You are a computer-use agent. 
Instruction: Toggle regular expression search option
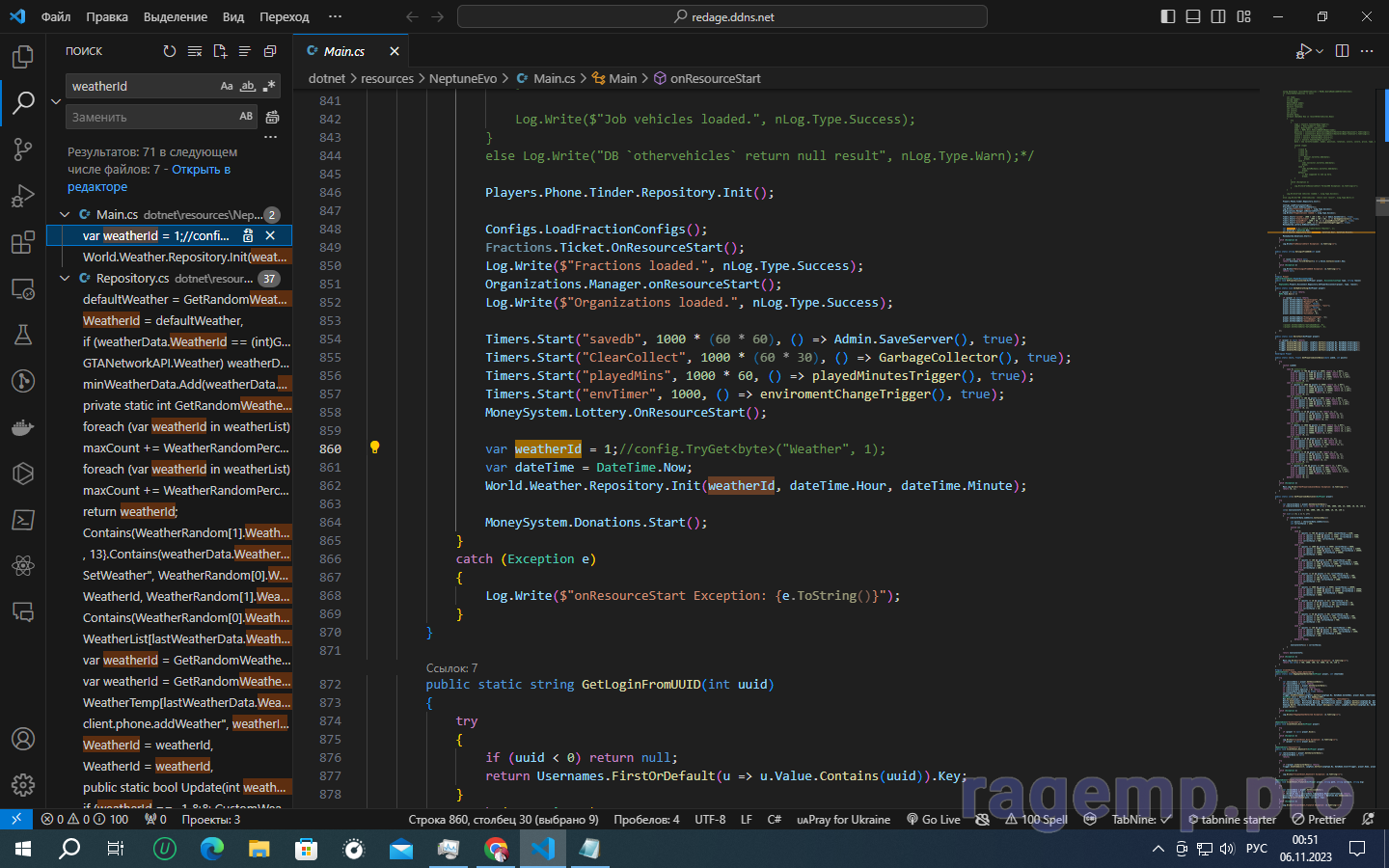click(x=269, y=86)
